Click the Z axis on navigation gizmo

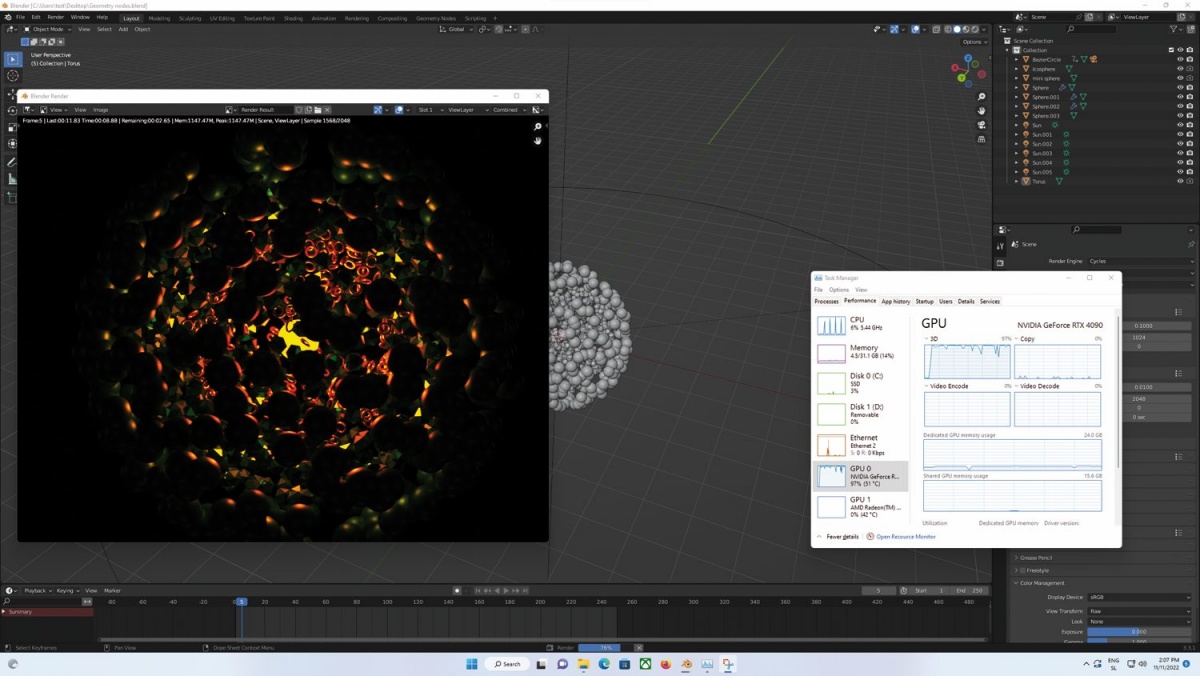point(968,60)
